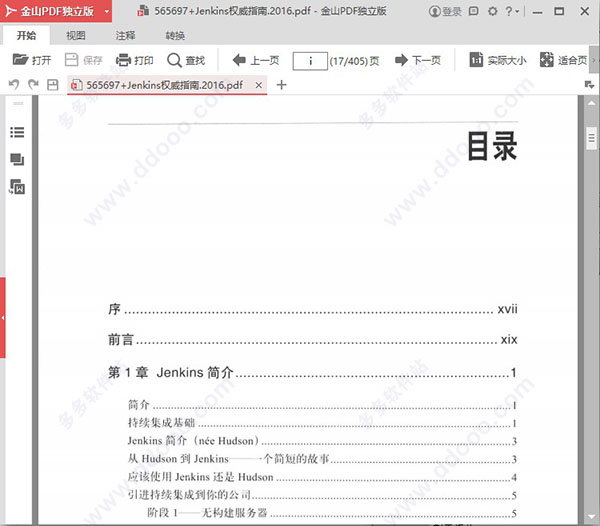This screenshot has width=600, height=526.
Task: Click the 登录 (login) button
Action: click(x=445, y=11)
